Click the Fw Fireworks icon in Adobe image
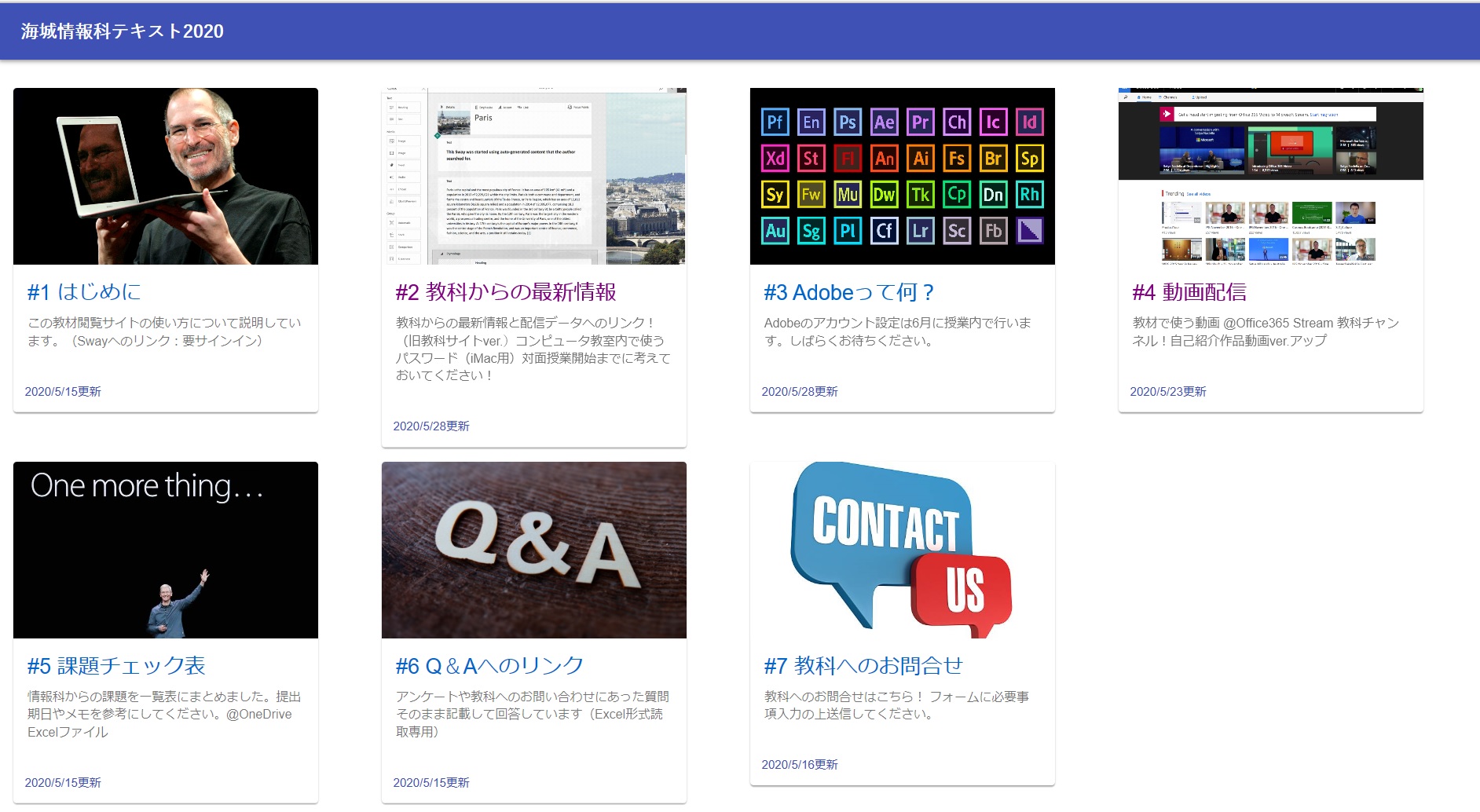The height and width of the screenshot is (812, 1480). pos(811,195)
